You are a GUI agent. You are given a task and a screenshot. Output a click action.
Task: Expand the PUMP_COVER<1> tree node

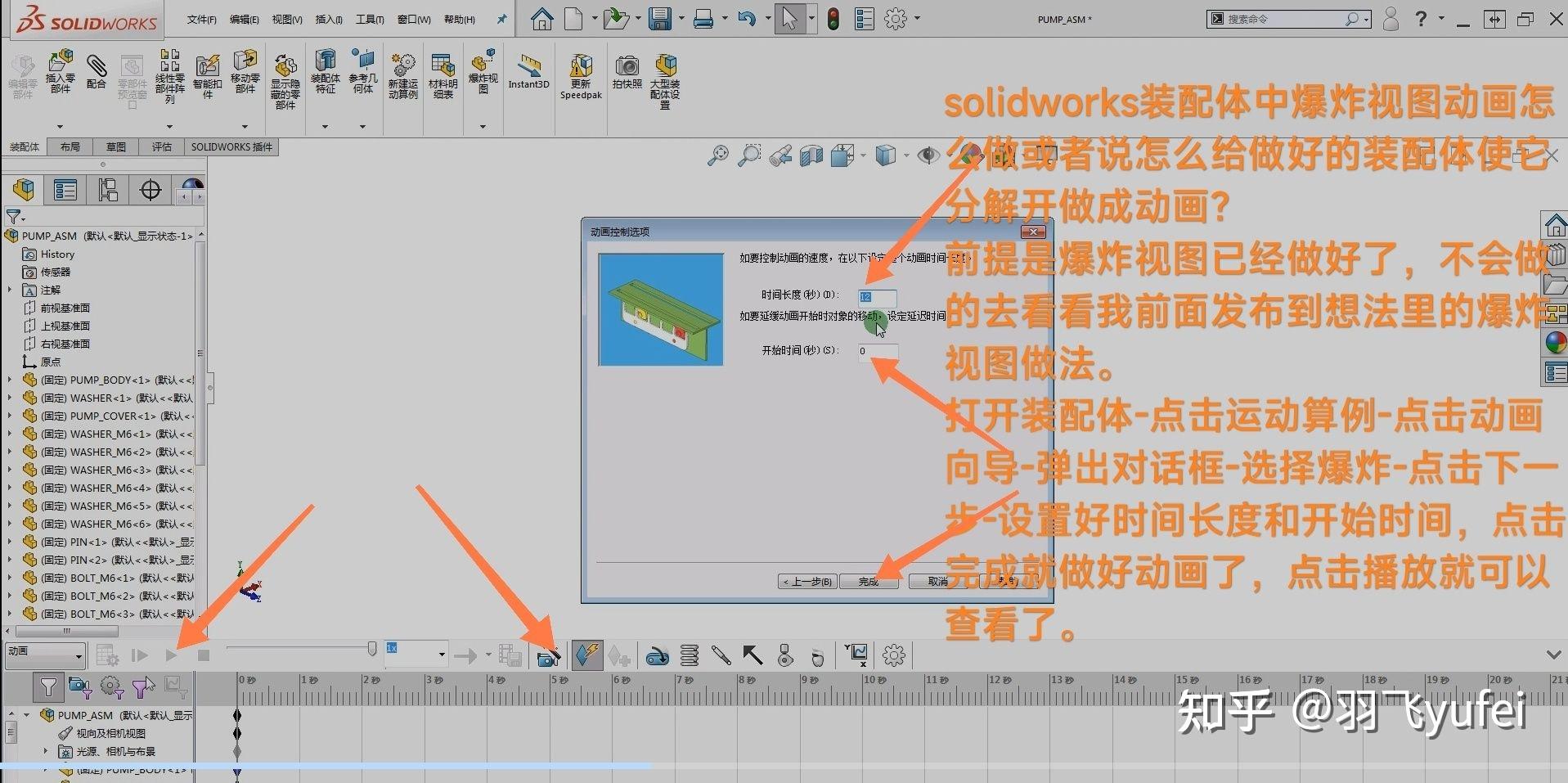(10, 416)
